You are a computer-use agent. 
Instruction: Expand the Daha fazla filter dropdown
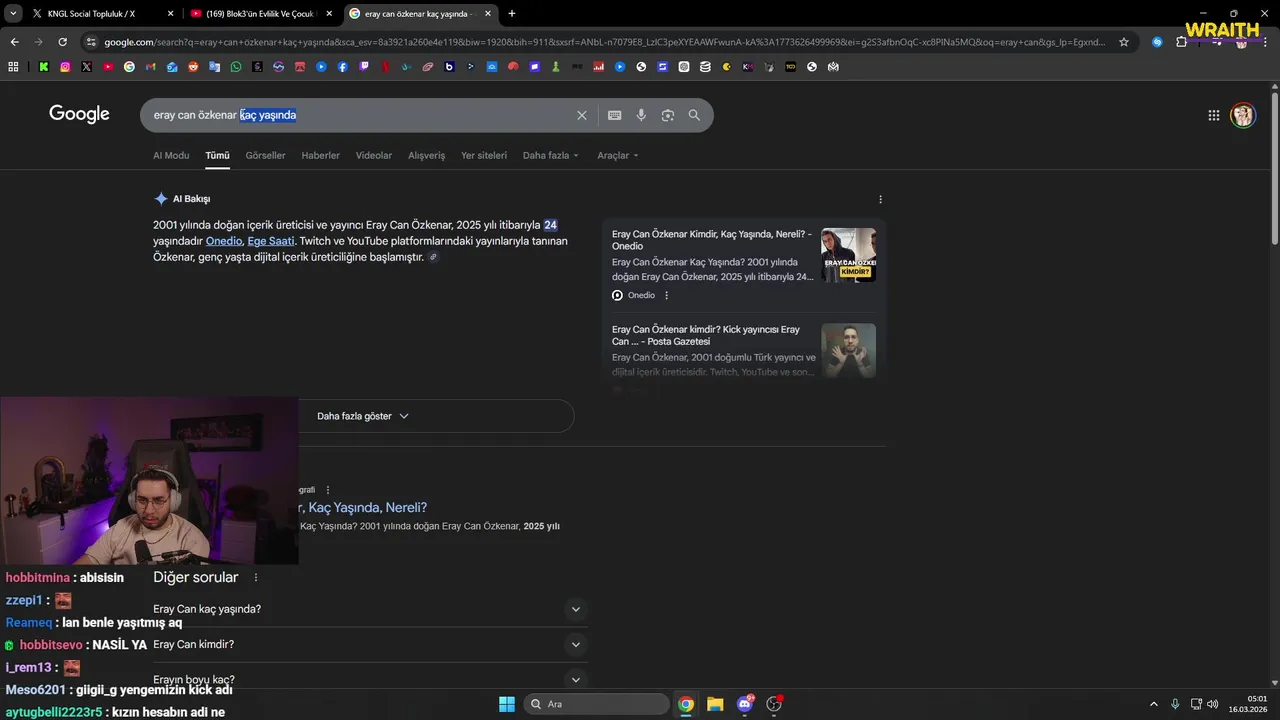[x=551, y=155]
